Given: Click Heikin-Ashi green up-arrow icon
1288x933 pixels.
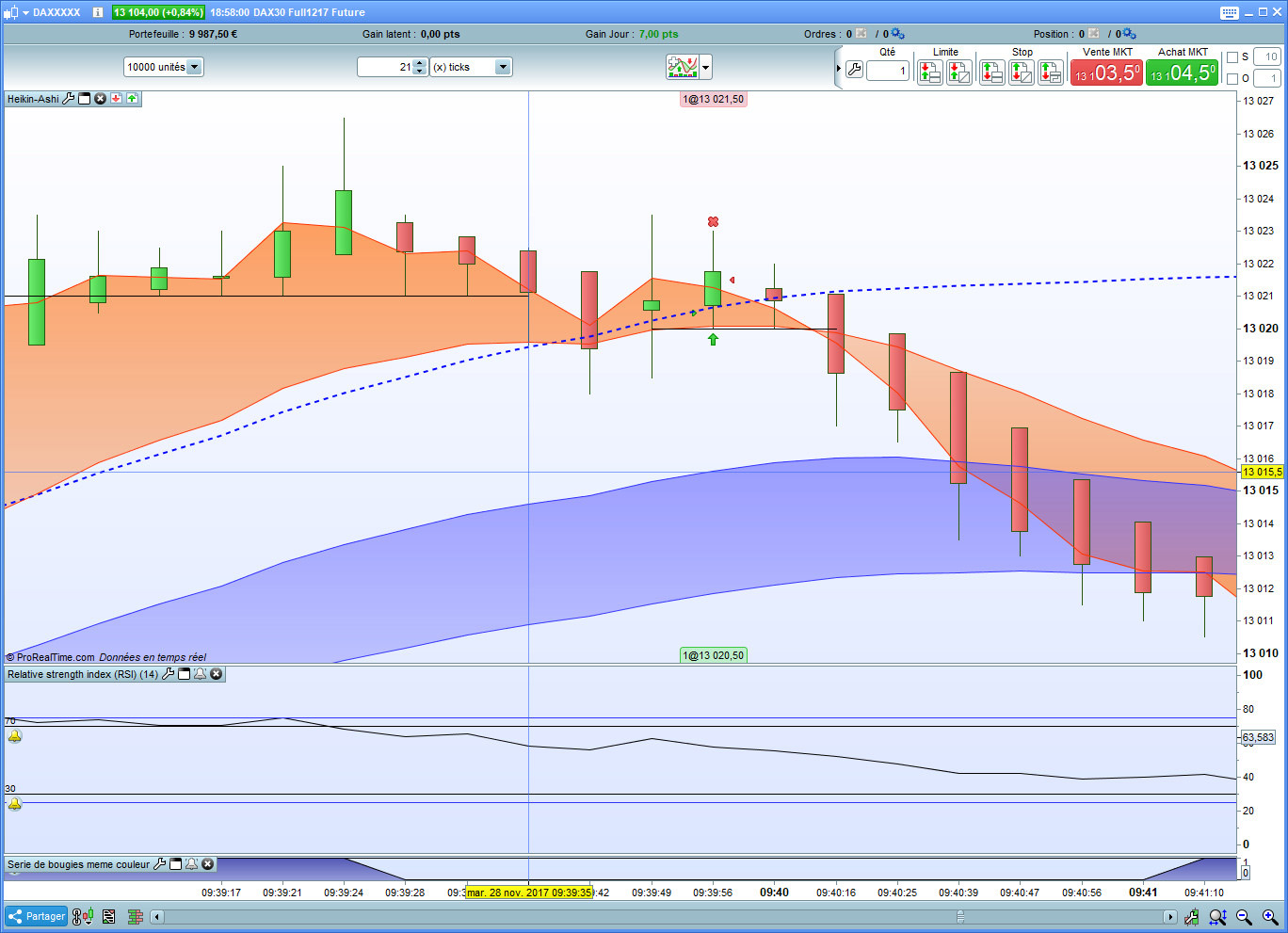Looking at the screenshot, I should (x=132, y=98).
